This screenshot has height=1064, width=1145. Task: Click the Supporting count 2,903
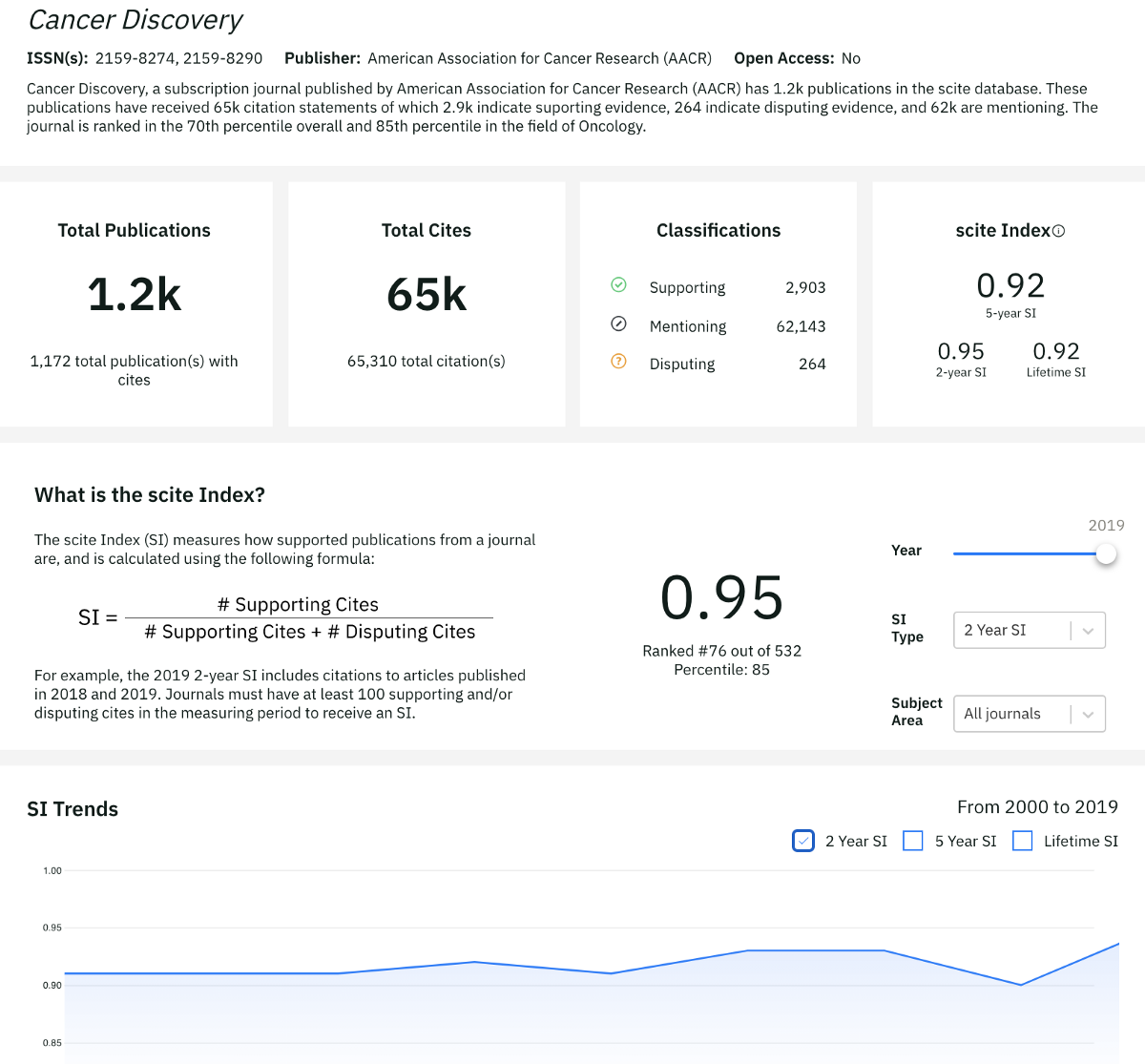(805, 287)
